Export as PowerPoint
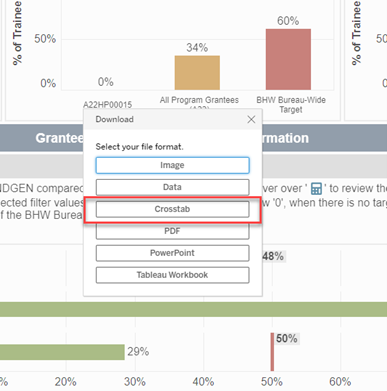Image resolution: width=387 pixels, height=391 pixels. click(x=172, y=253)
